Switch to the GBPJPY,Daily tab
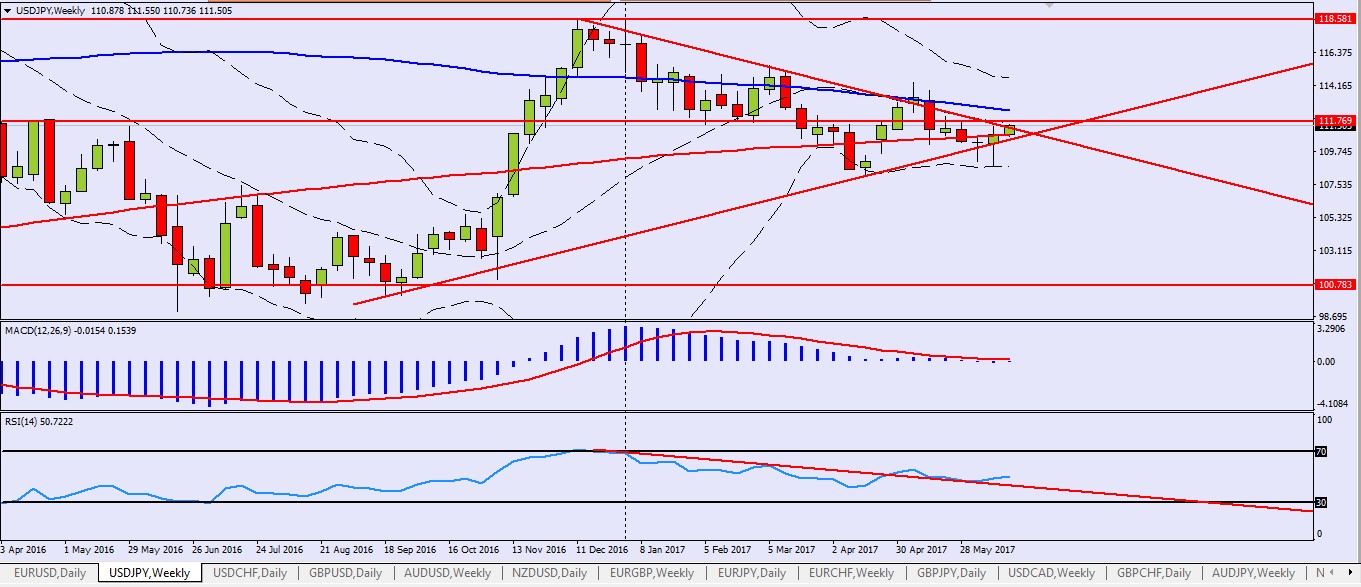1361x587 pixels. click(x=953, y=573)
